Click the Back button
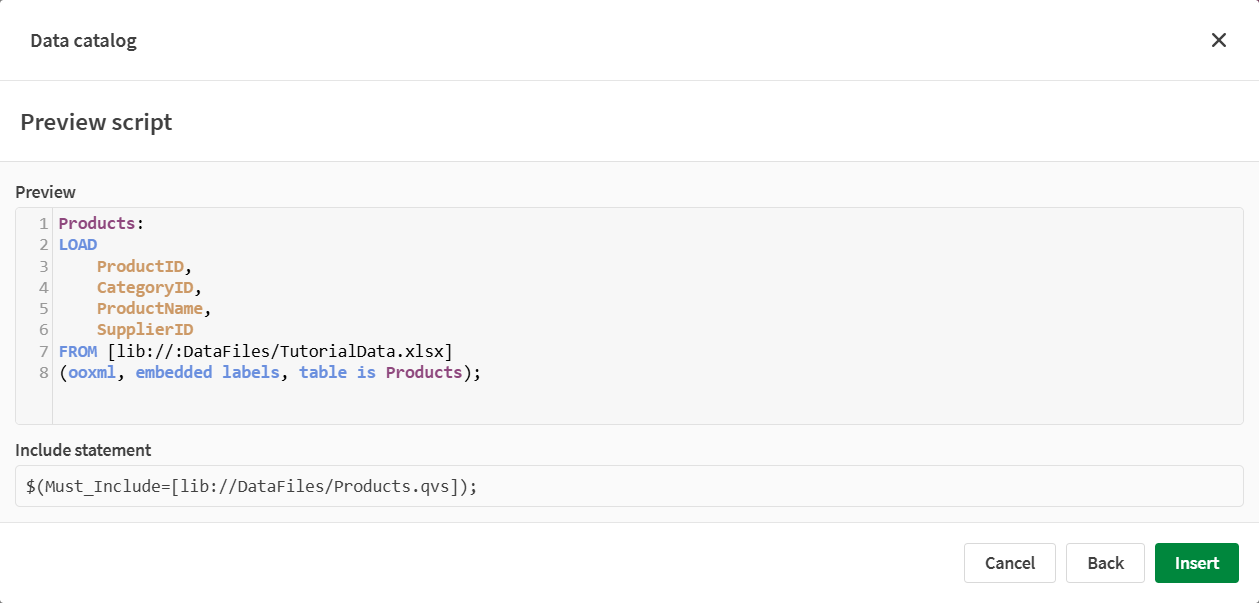This screenshot has height=603, width=1259. point(1105,563)
